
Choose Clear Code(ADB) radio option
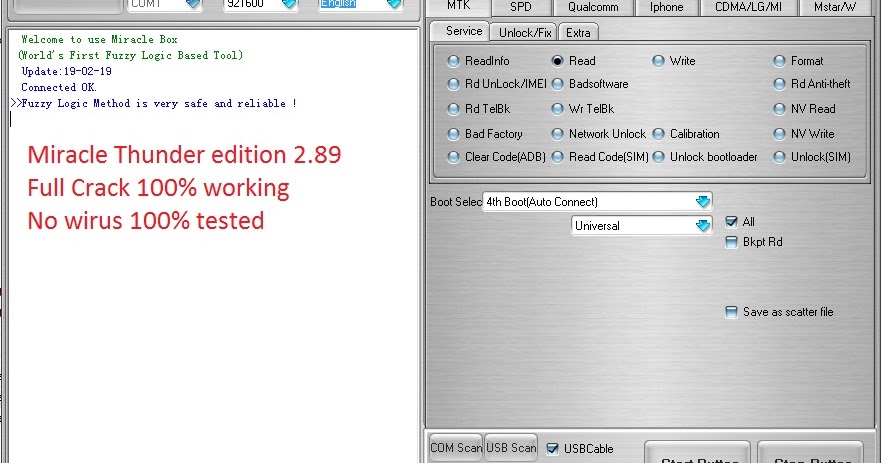pyautogui.click(x=453, y=157)
